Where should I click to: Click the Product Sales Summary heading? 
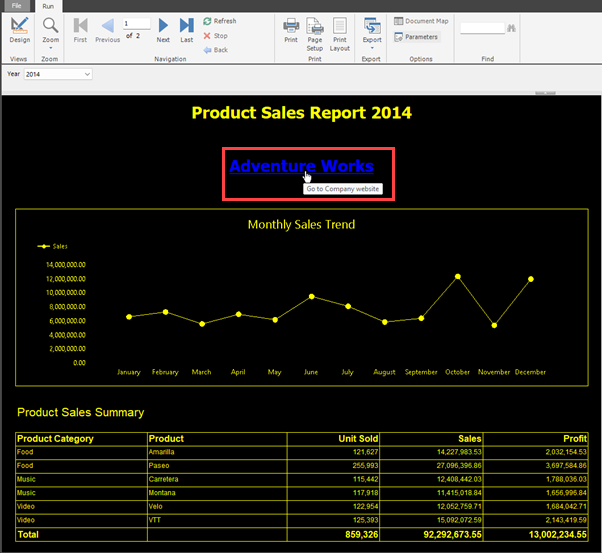pyautogui.click(x=81, y=412)
